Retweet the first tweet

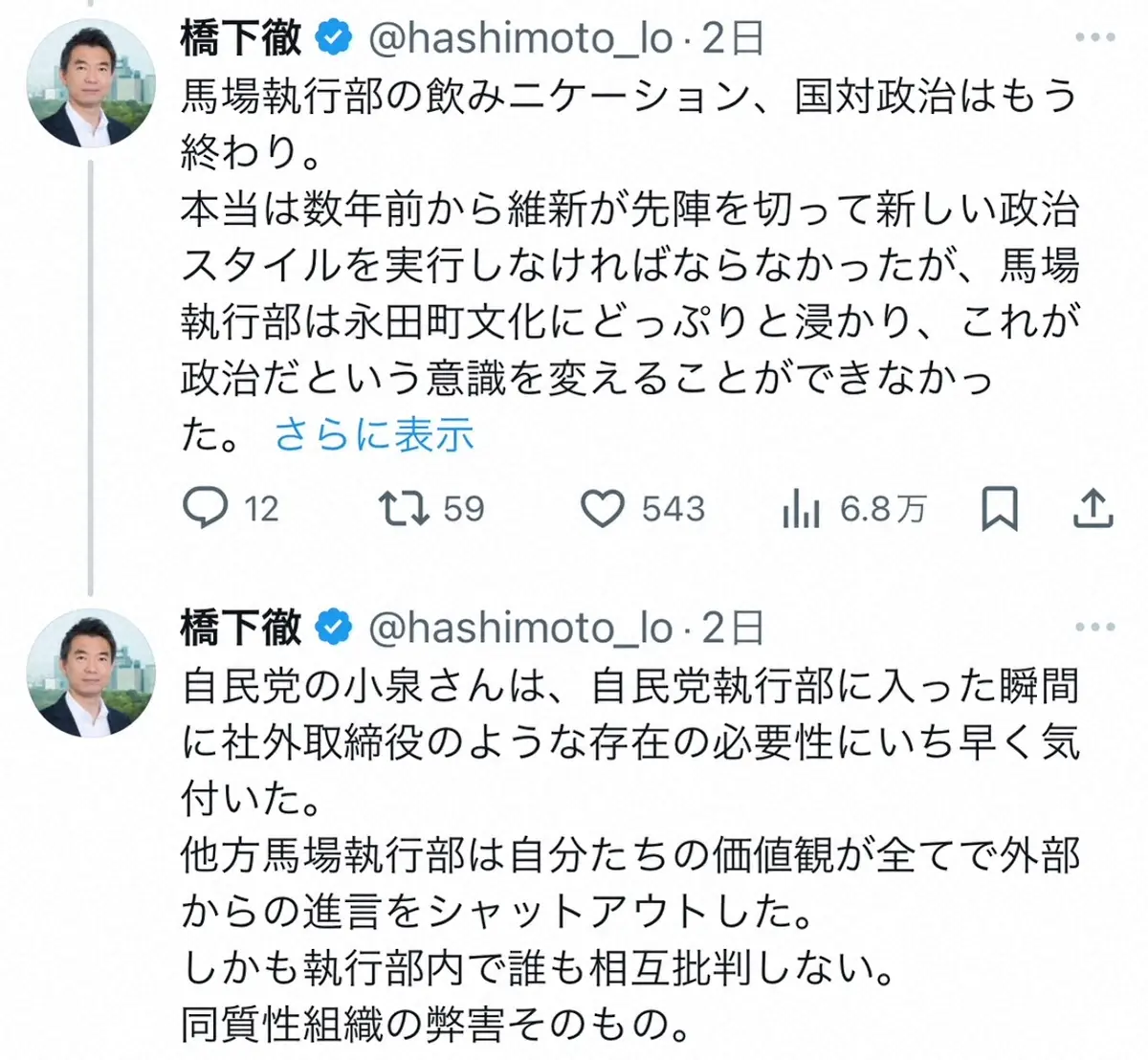[x=405, y=508]
